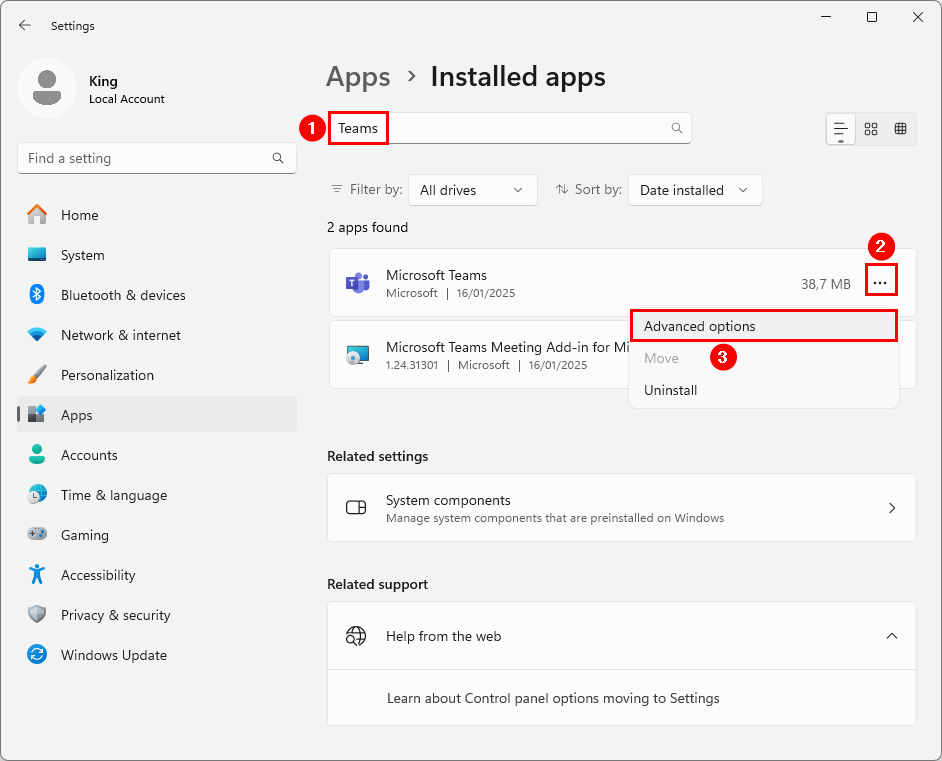The image size is (942, 761).
Task: Open the Sort by Date installed dropdown
Action: click(x=694, y=190)
